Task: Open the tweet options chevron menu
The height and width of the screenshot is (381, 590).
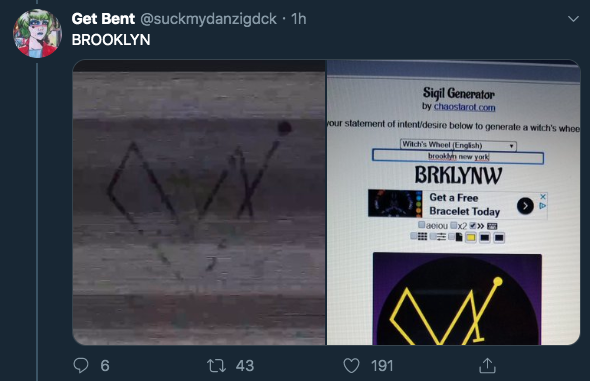Action: coord(573,19)
